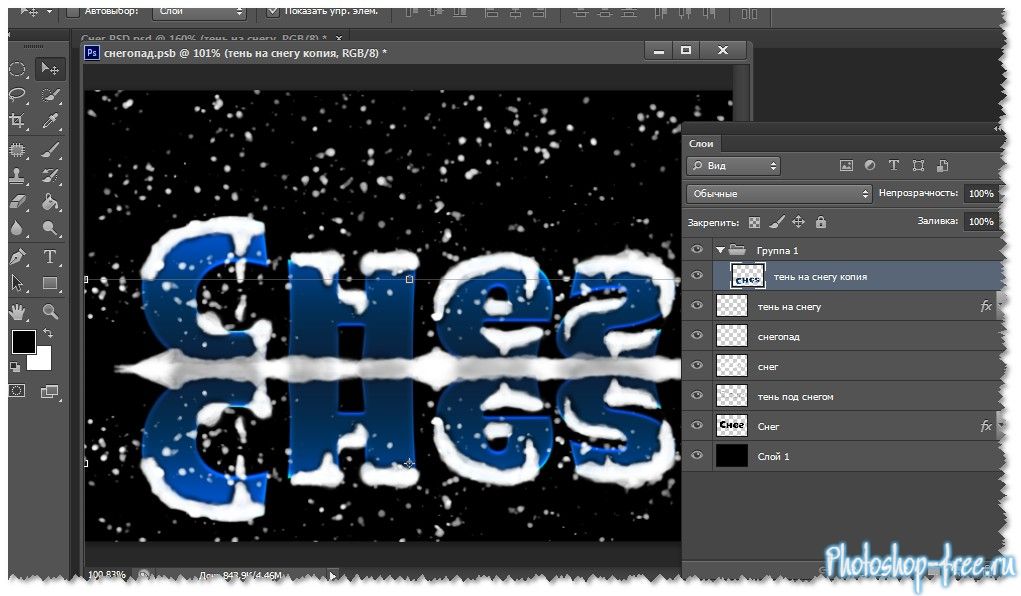Select the тень под снегом layer

click(795, 397)
